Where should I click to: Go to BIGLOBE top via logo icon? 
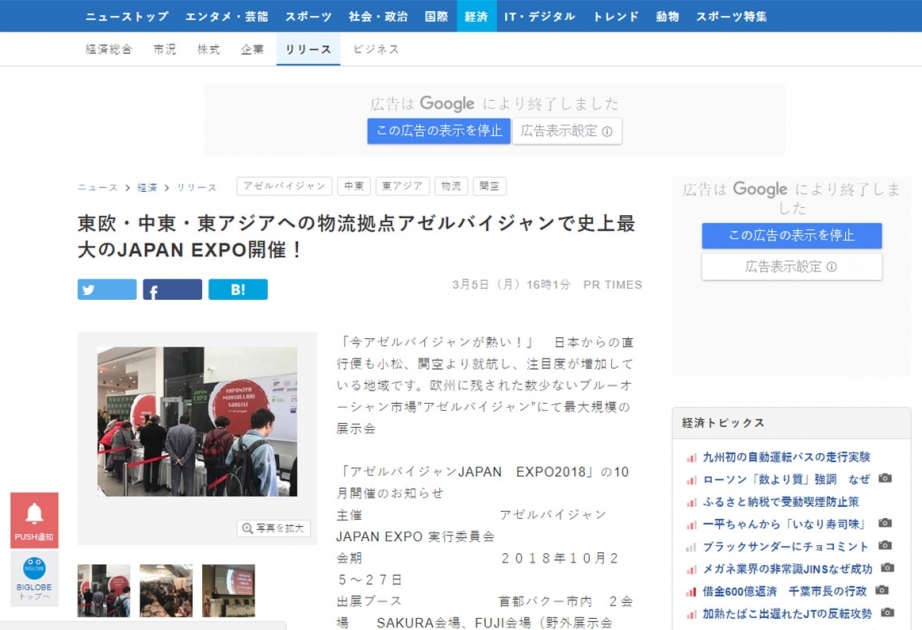pyautogui.click(x=34, y=568)
